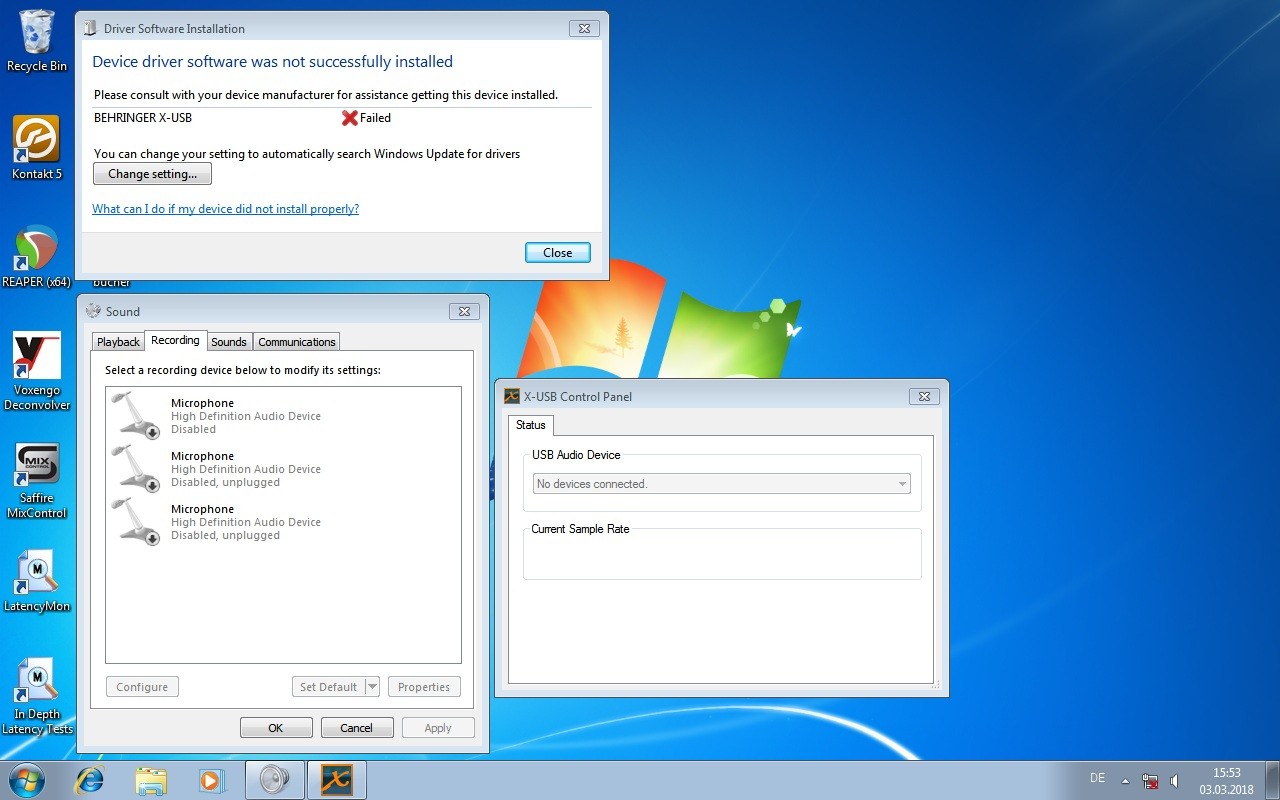Select the Sounds tab
Viewport: 1280px width, 800px height.
tap(228, 342)
